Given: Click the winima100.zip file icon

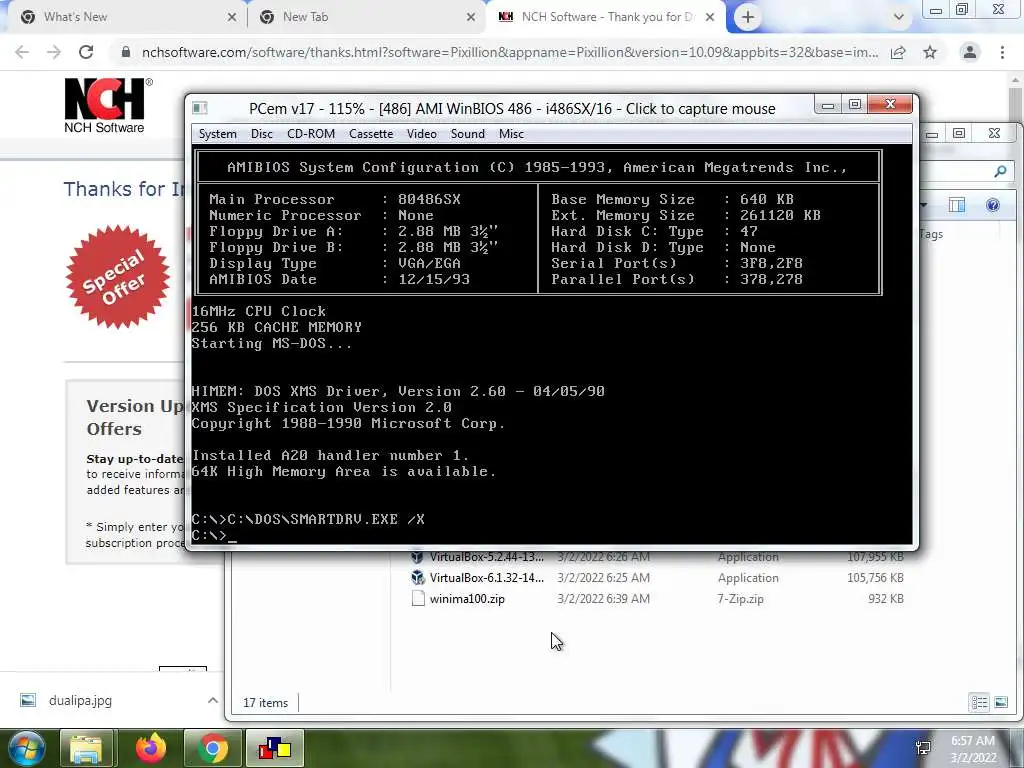Looking at the screenshot, I should [x=418, y=599].
